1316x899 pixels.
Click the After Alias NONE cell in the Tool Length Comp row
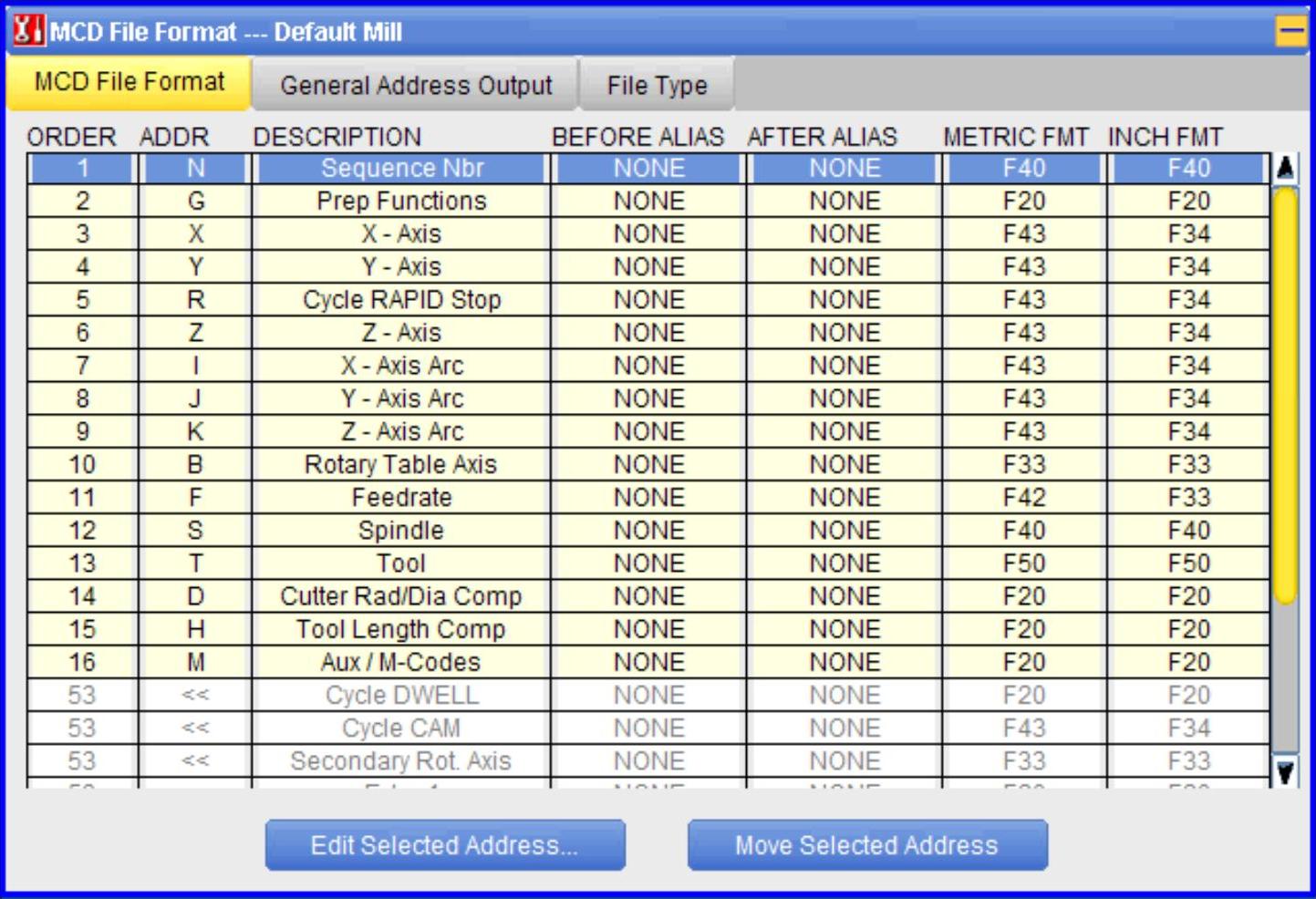click(x=845, y=629)
